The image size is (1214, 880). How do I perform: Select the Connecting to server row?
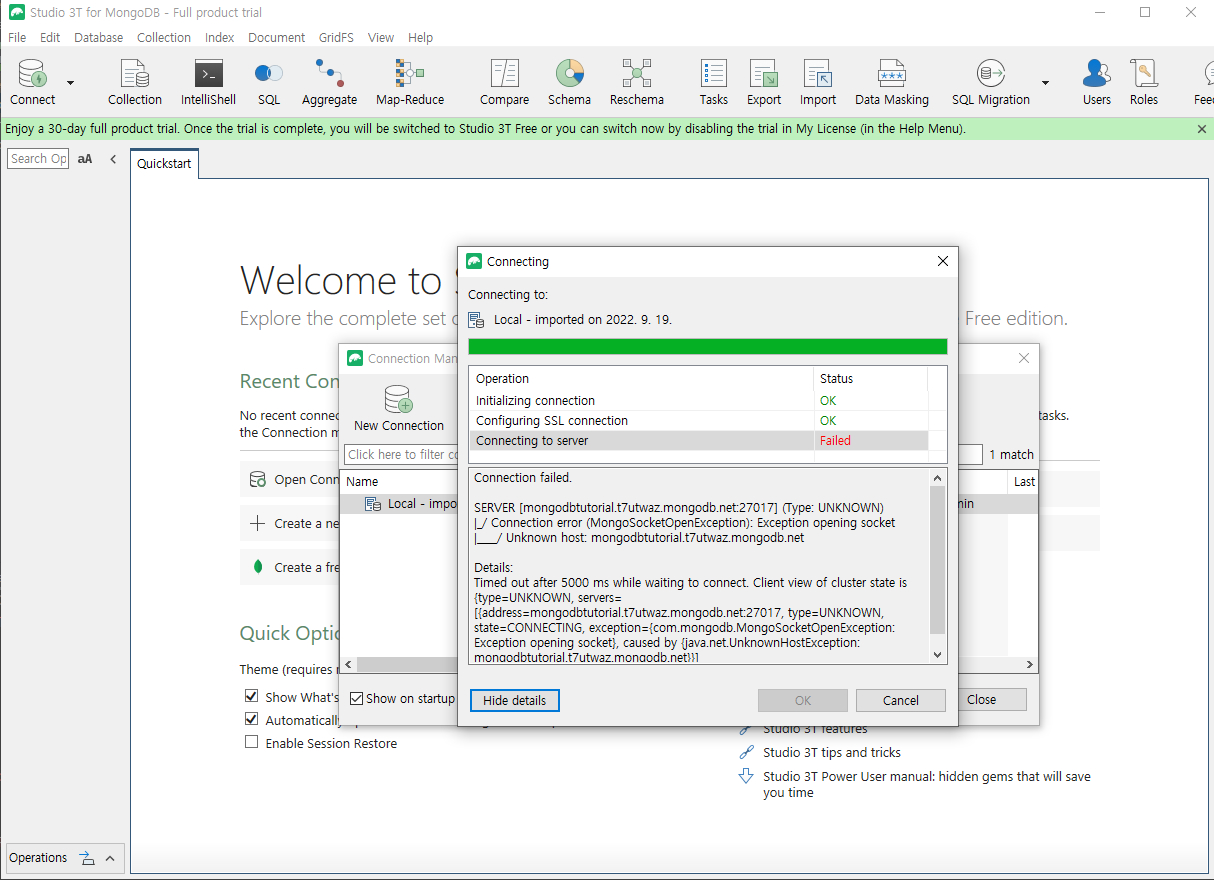click(x=698, y=440)
